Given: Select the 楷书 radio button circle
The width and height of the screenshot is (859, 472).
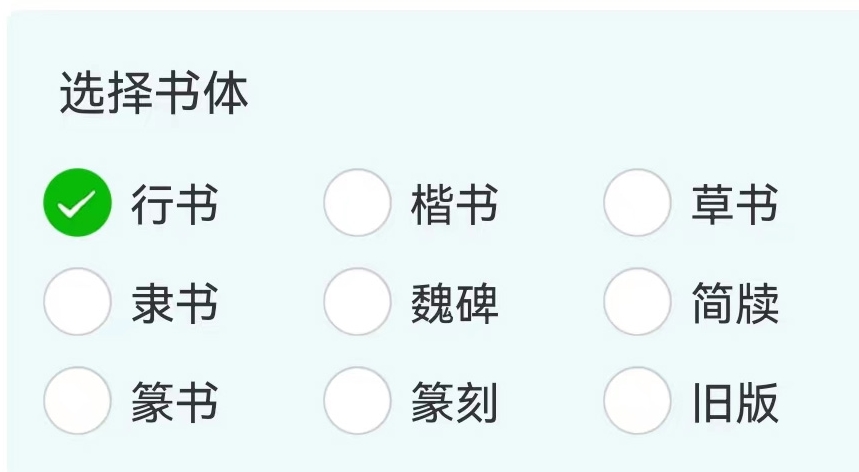Looking at the screenshot, I should [x=357, y=203].
